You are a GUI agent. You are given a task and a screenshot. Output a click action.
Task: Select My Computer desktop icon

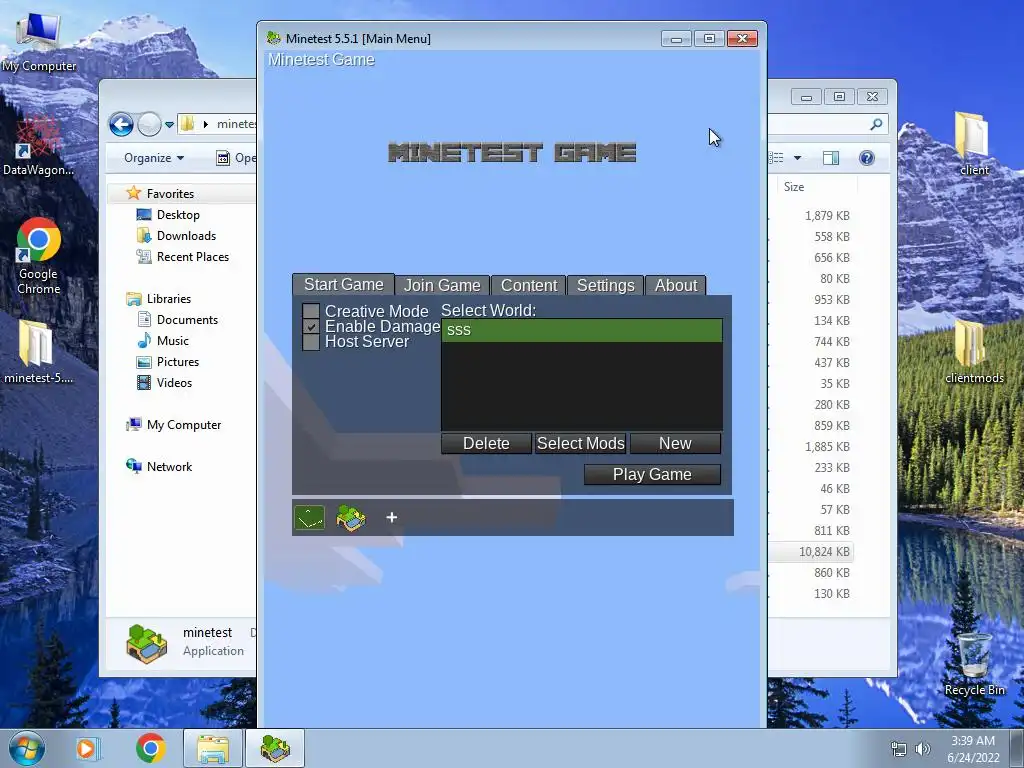coord(39,42)
